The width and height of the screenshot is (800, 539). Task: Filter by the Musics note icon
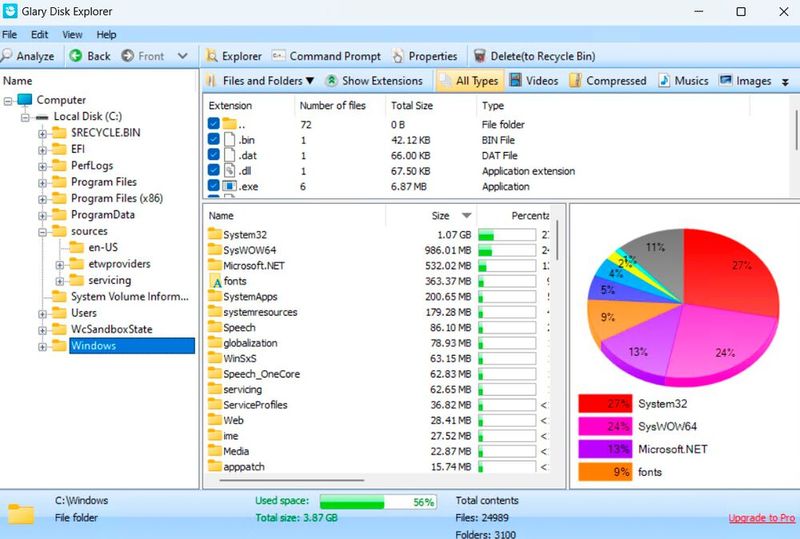pyautogui.click(x=664, y=80)
